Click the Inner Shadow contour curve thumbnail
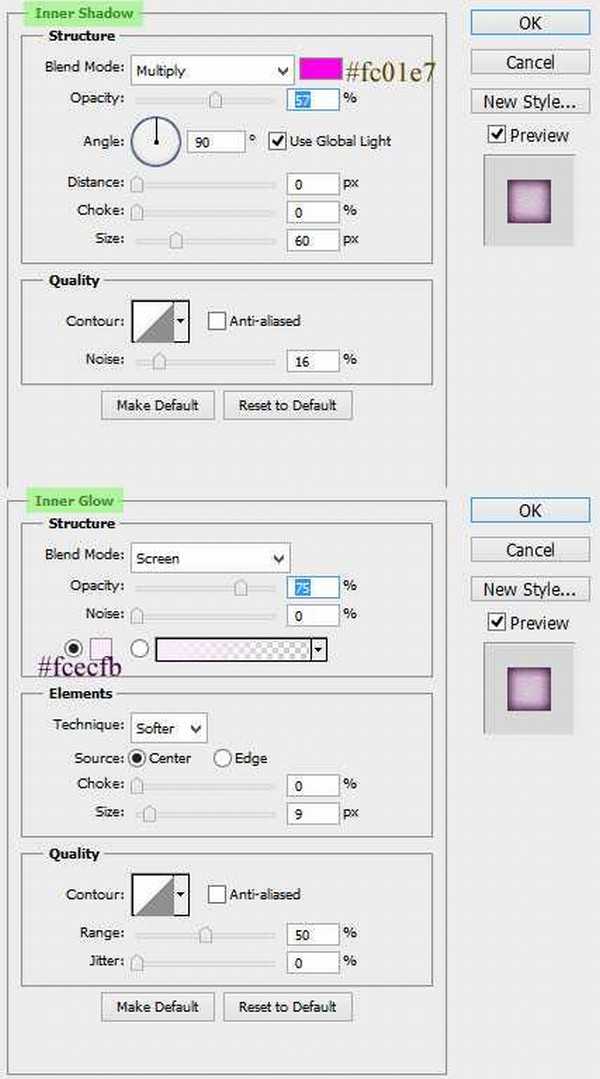 [x=152, y=322]
